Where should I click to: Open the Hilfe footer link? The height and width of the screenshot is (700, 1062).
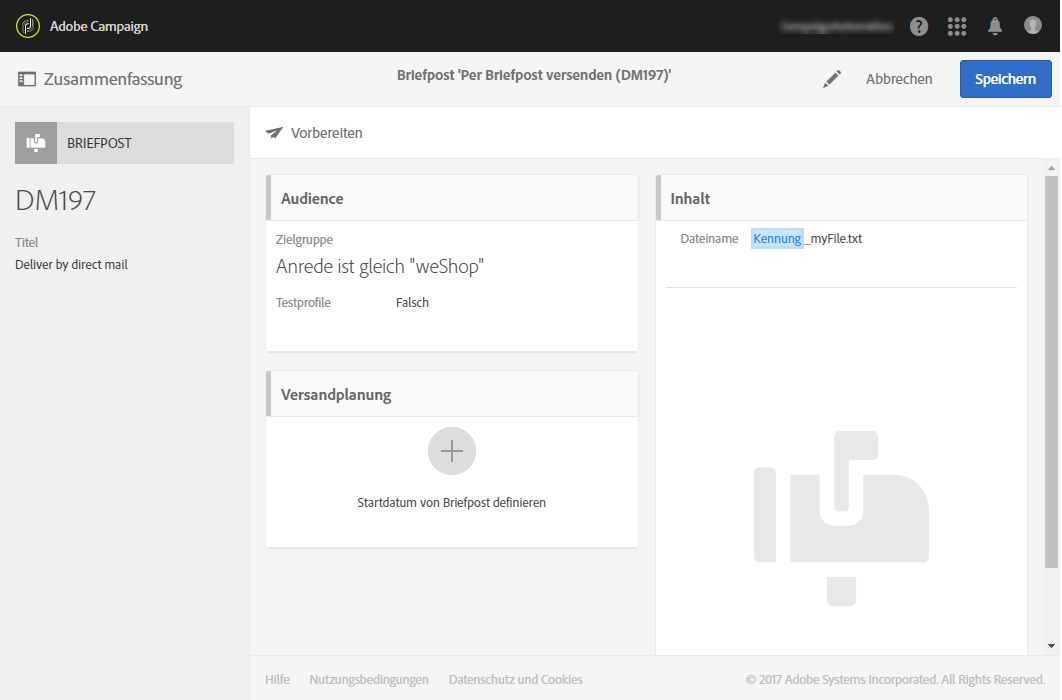click(x=277, y=680)
